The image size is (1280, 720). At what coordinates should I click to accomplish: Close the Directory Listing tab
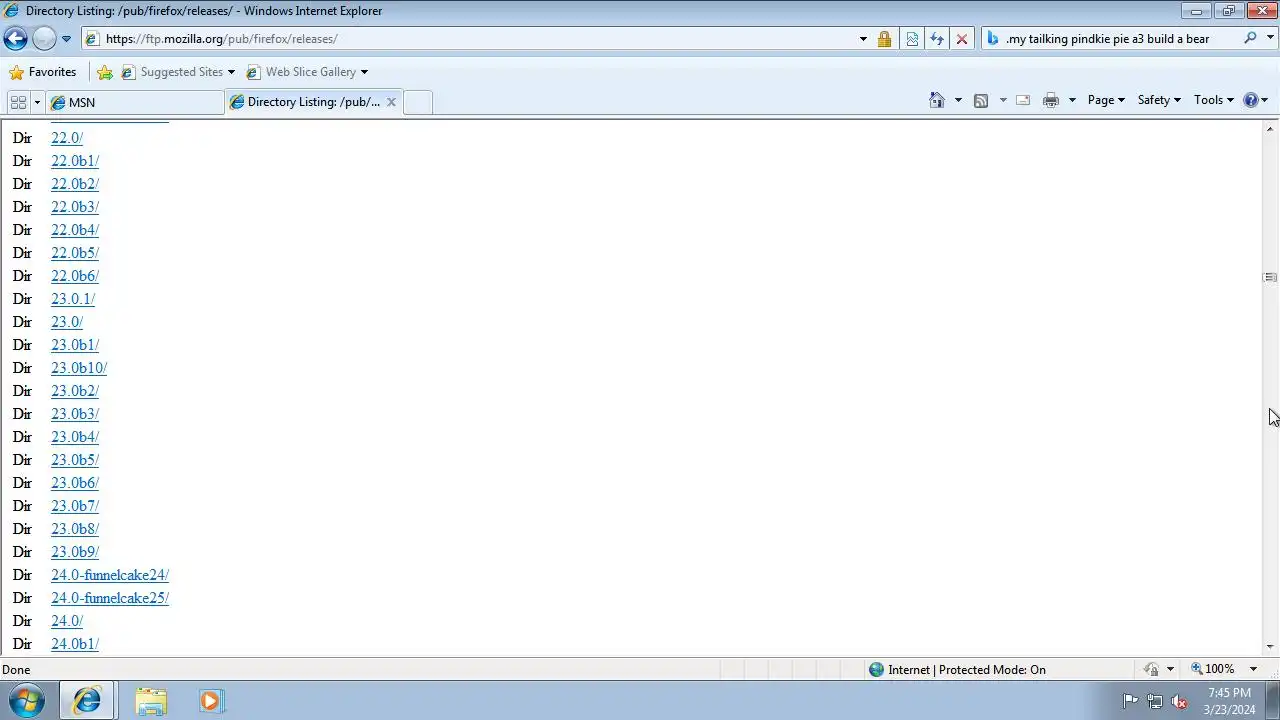click(x=391, y=102)
